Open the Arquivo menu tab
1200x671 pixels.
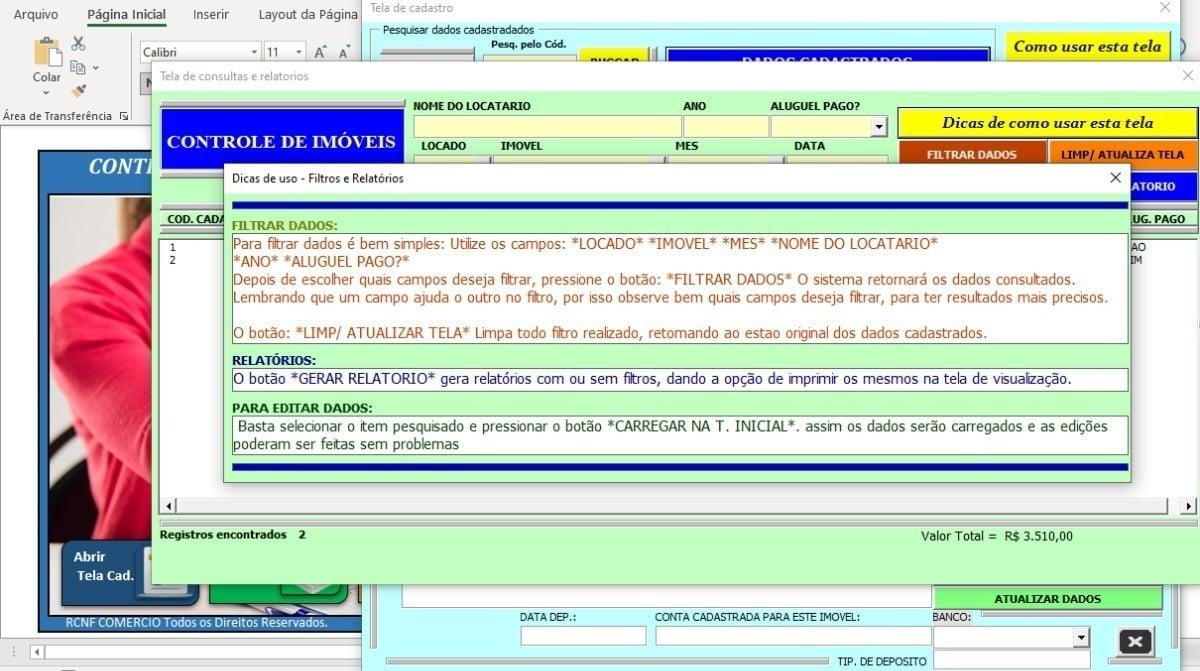(x=35, y=15)
